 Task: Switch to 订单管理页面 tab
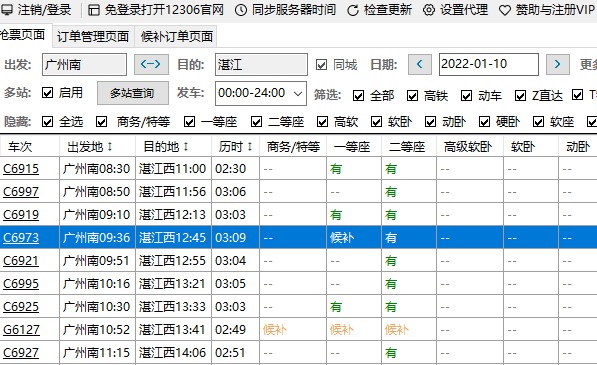93,37
